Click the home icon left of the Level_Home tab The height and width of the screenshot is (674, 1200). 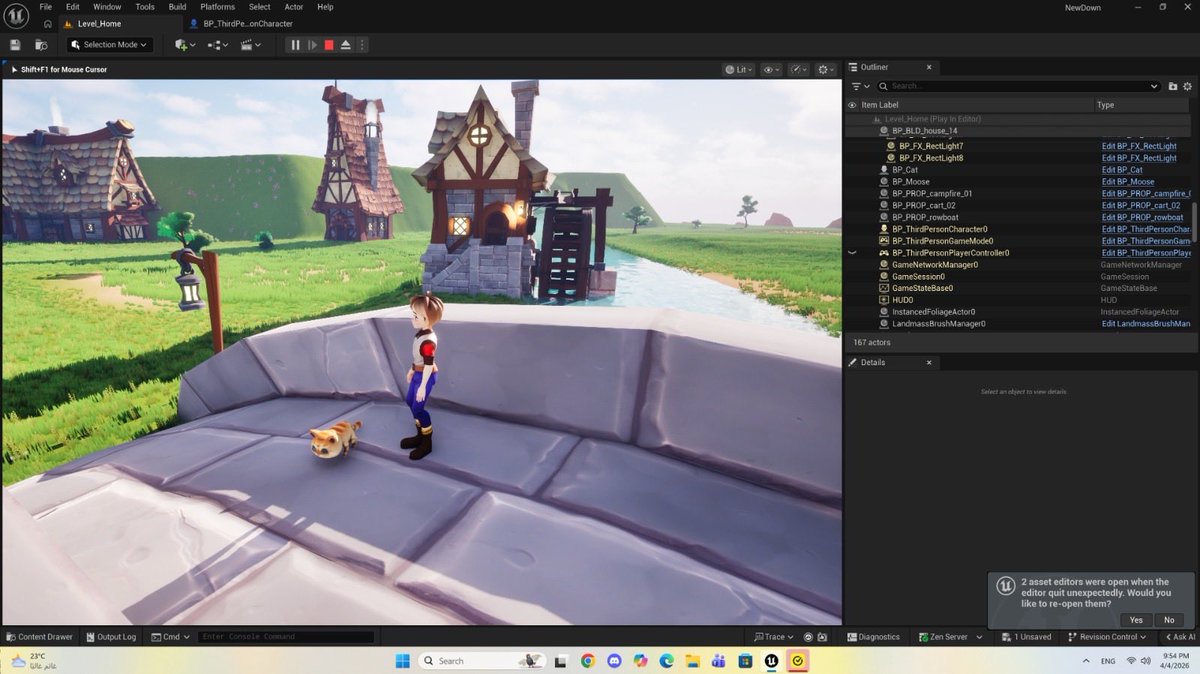[47, 23]
